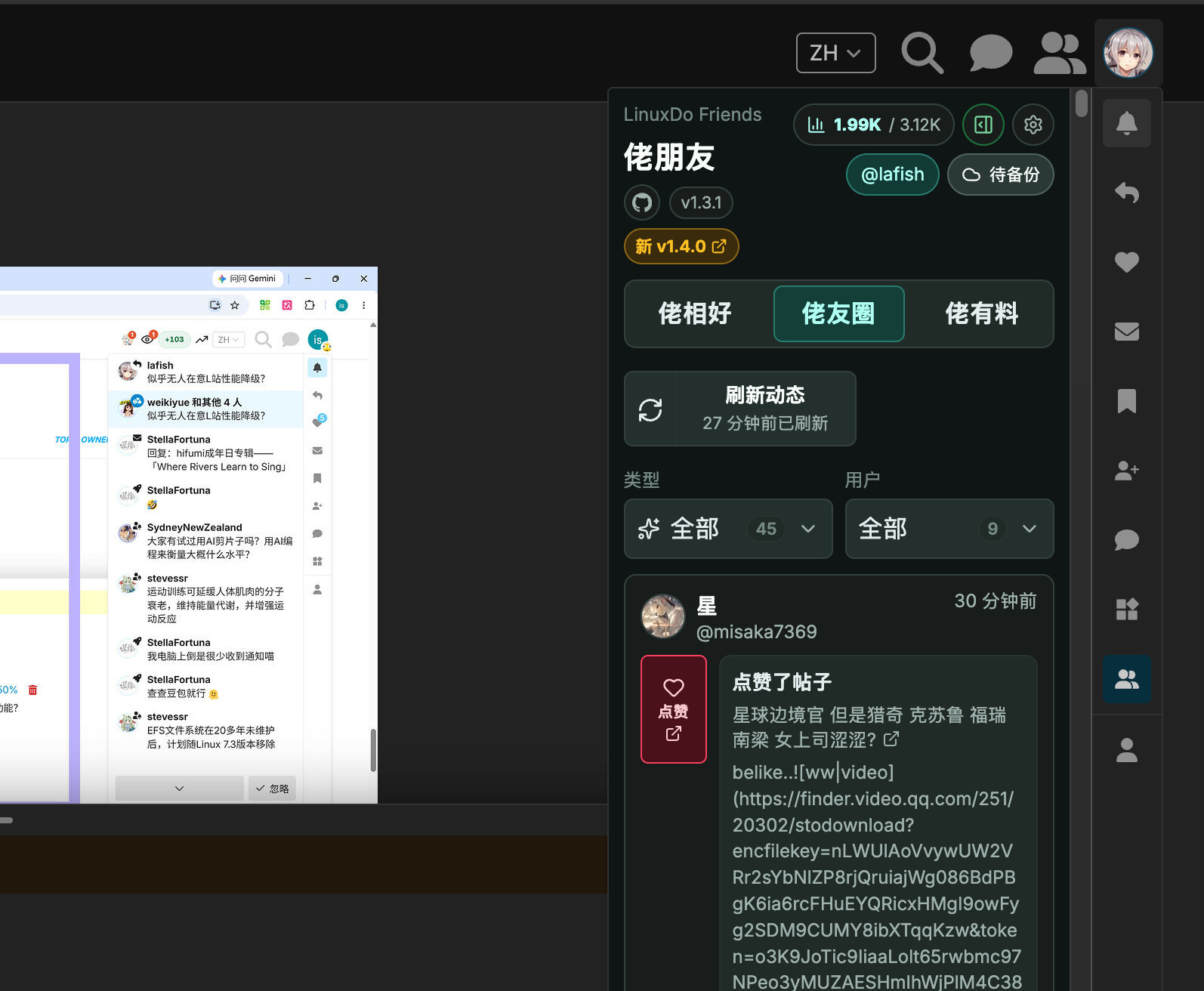The image size is (1204, 991).
Task: Open the post titled 星球边境官 但是猎奇
Action: tap(869, 727)
